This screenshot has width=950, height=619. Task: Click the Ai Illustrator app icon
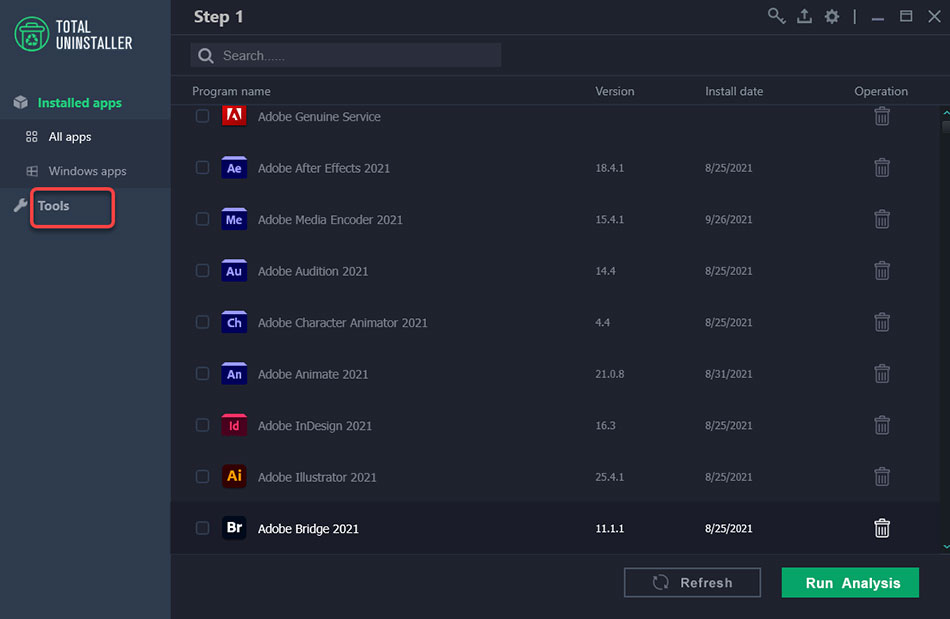(234, 476)
